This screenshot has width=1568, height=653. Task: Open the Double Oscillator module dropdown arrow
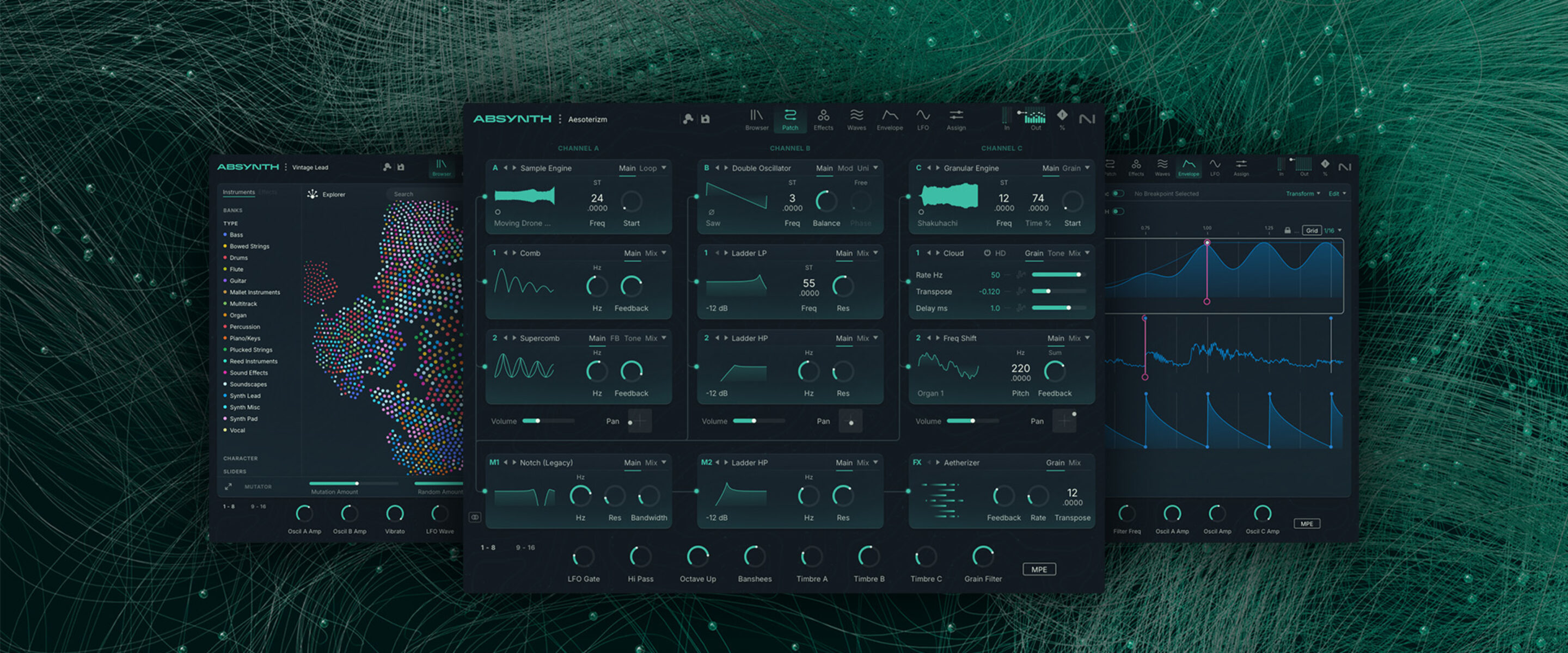click(876, 168)
